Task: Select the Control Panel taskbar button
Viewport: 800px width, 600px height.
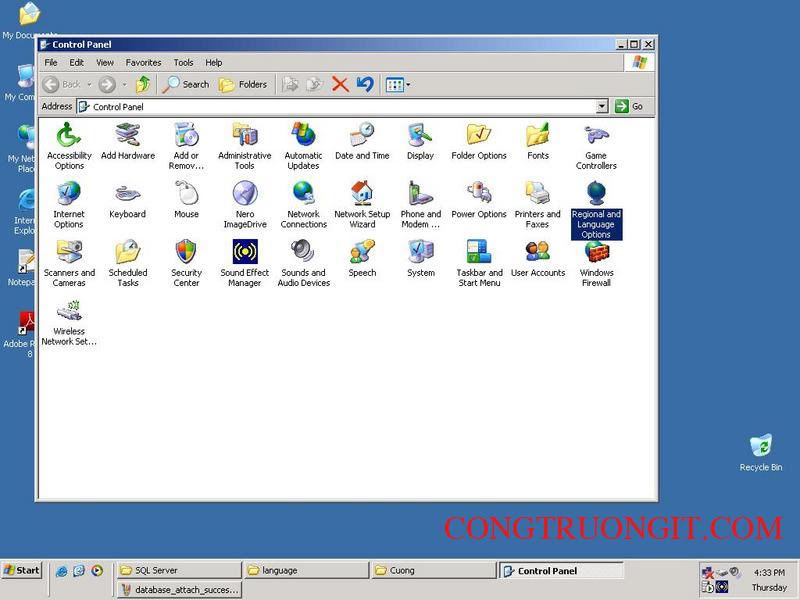Action: click(560, 570)
